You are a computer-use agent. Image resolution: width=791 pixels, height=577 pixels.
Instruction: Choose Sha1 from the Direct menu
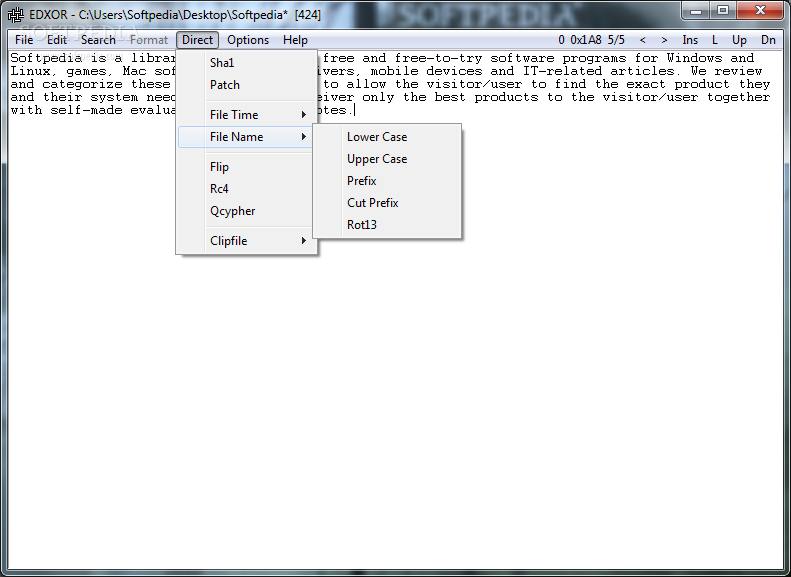[x=247, y=63]
